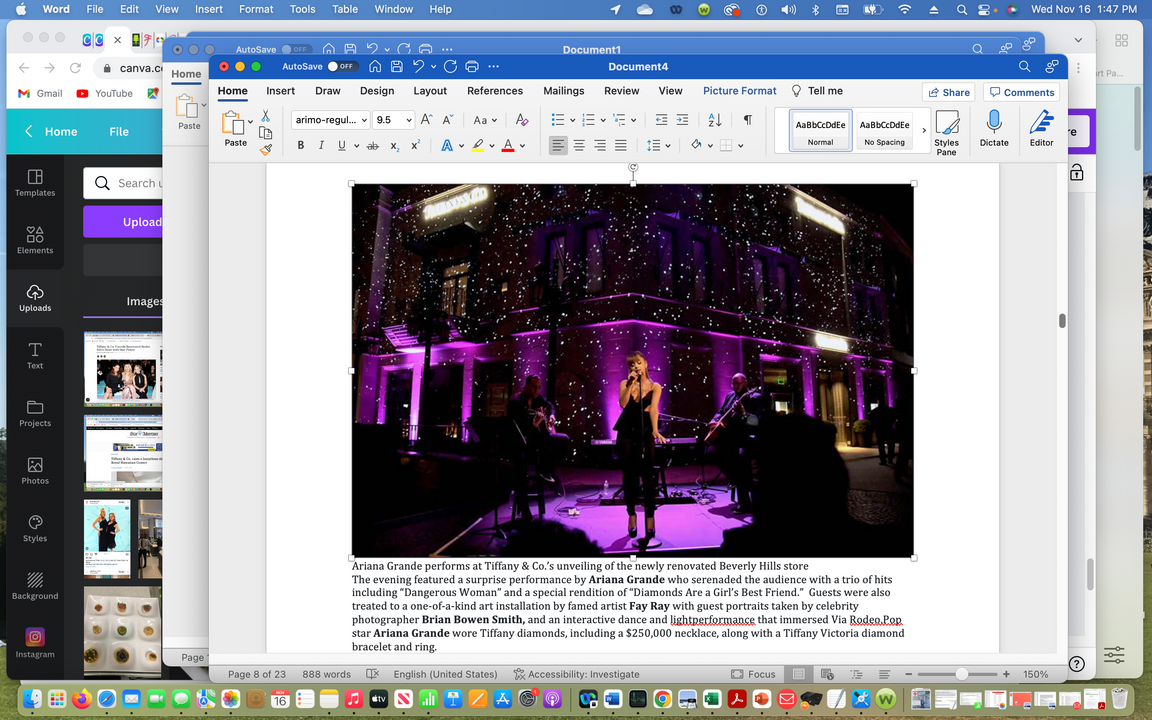This screenshot has height=720, width=1152.
Task: Open the Editor pane
Action: pyautogui.click(x=1041, y=129)
